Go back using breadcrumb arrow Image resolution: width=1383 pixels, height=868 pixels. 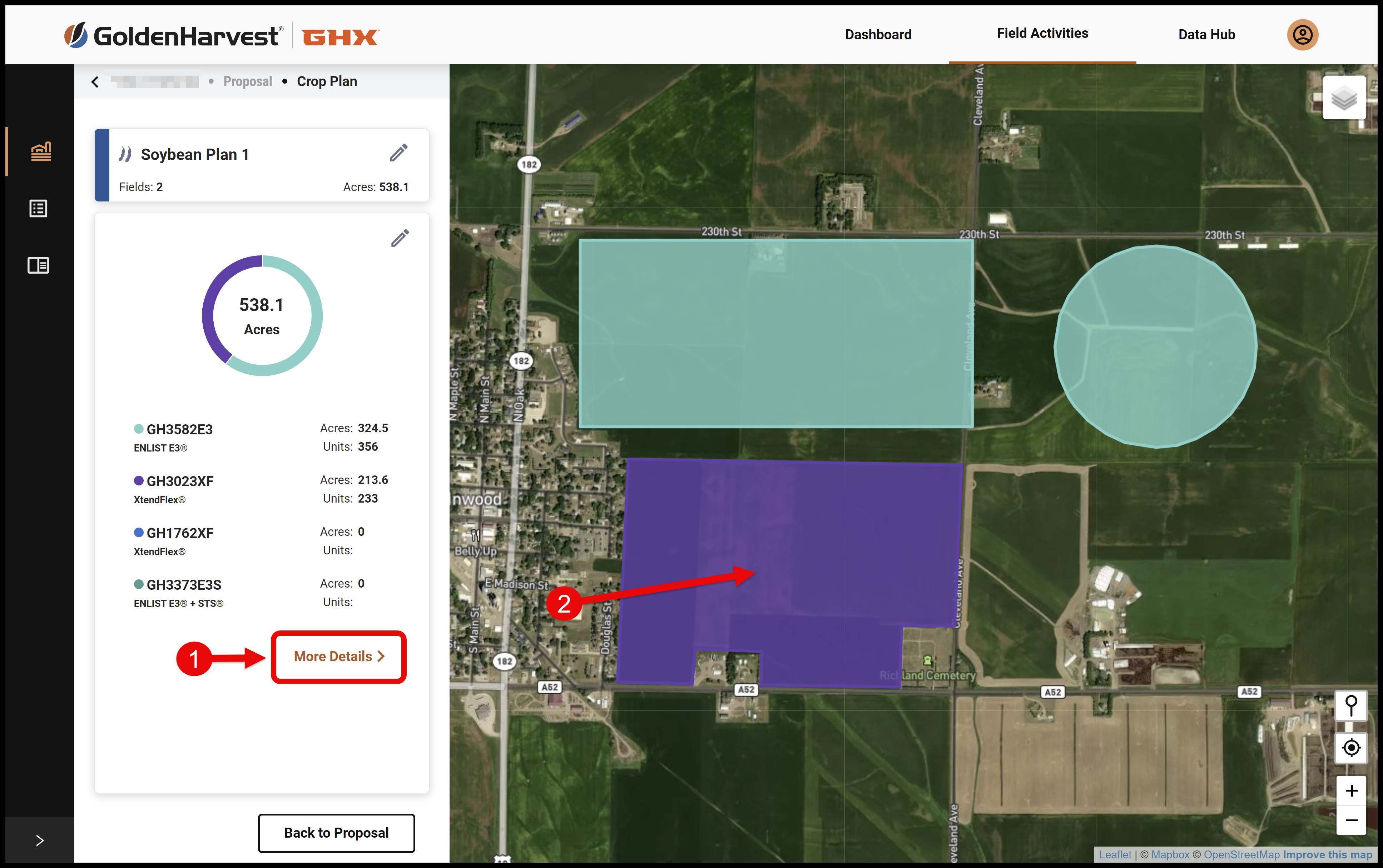pyautogui.click(x=95, y=82)
